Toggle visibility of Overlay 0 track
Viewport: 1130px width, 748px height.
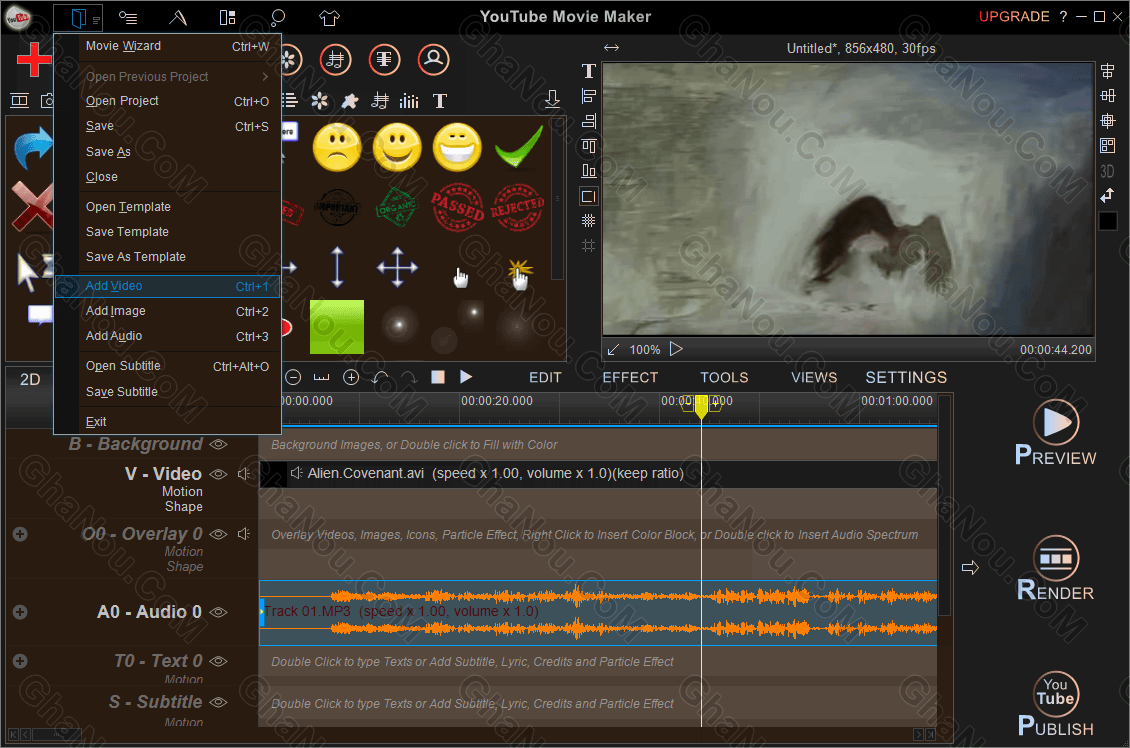pyautogui.click(x=218, y=534)
